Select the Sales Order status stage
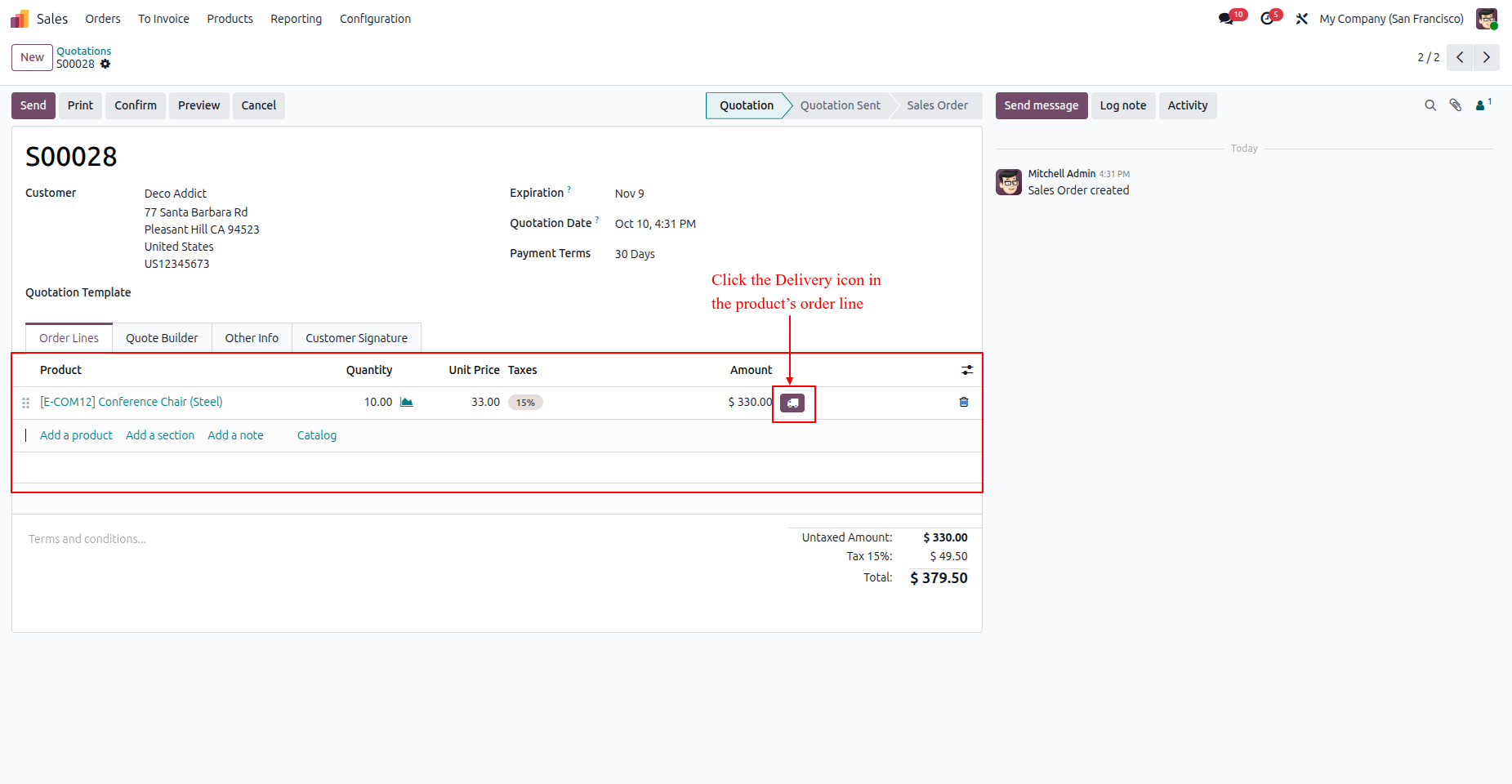This screenshot has width=1512, height=784. [937, 105]
